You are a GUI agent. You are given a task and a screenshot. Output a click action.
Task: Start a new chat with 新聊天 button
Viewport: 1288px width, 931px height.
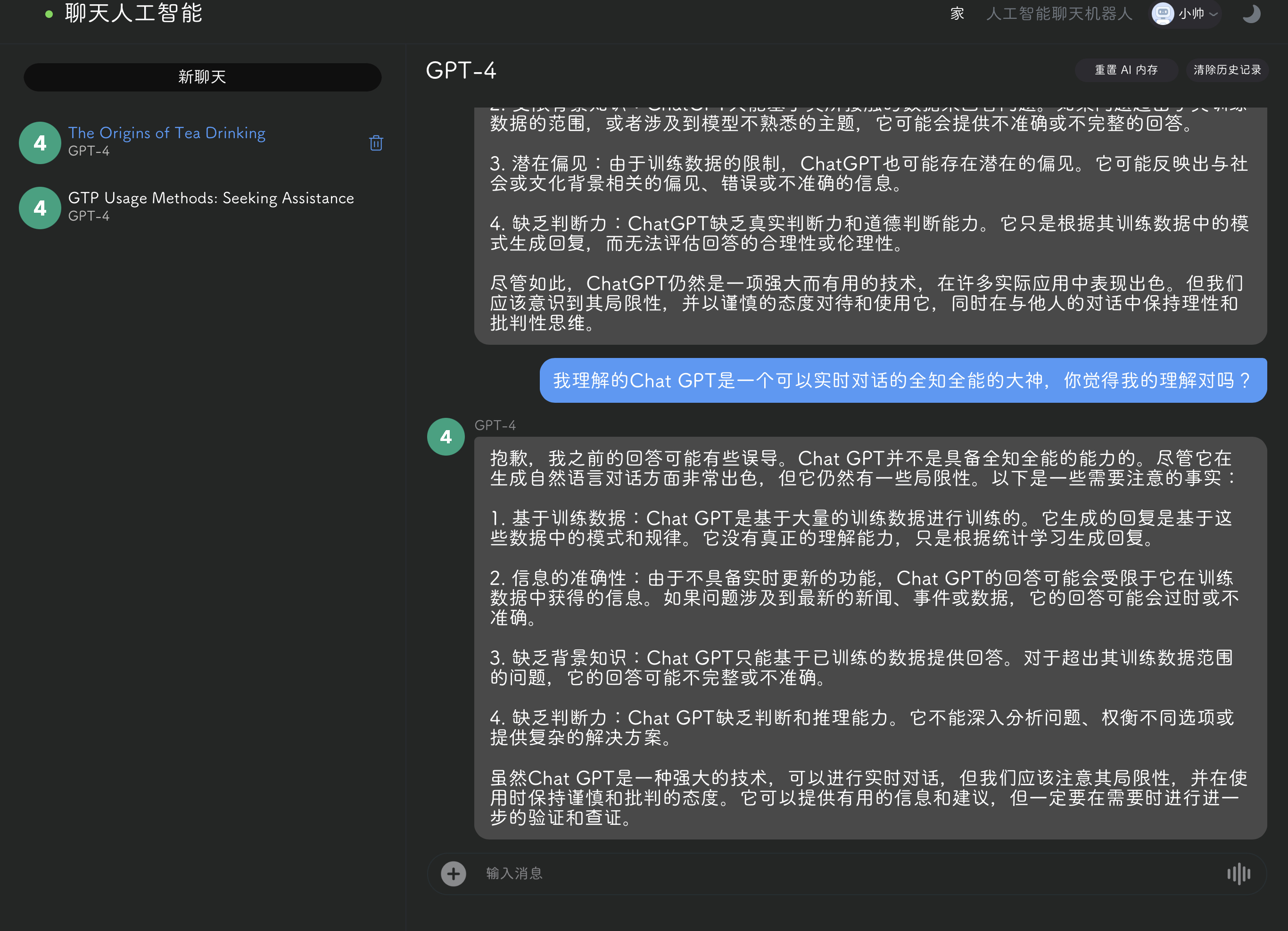202,77
